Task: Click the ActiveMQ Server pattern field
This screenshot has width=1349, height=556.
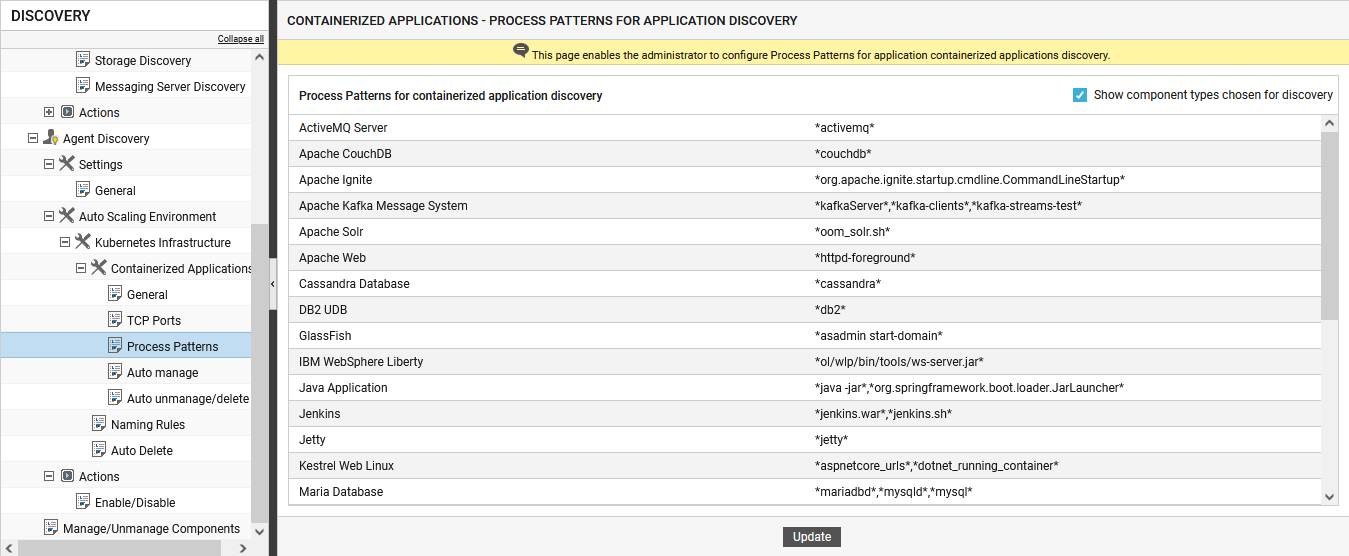Action: coord(845,128)
